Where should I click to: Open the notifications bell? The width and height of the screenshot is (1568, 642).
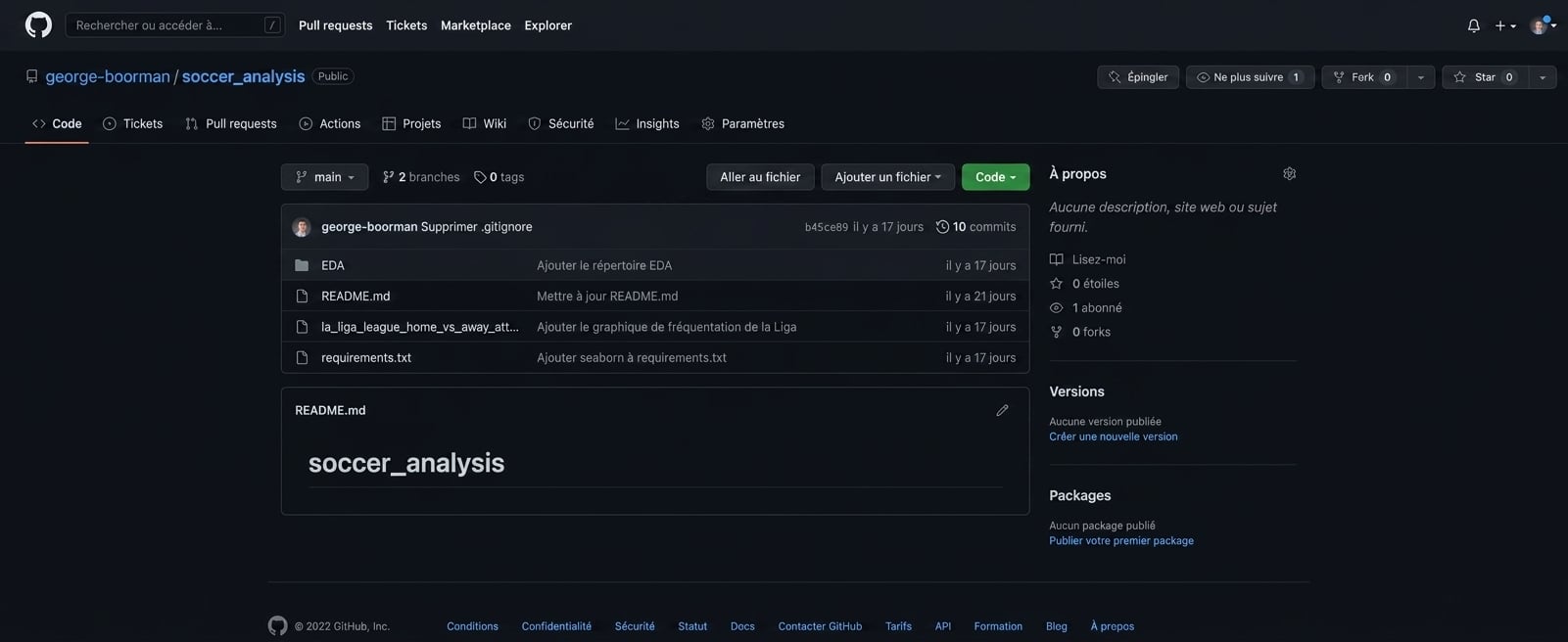point(1473,25)
